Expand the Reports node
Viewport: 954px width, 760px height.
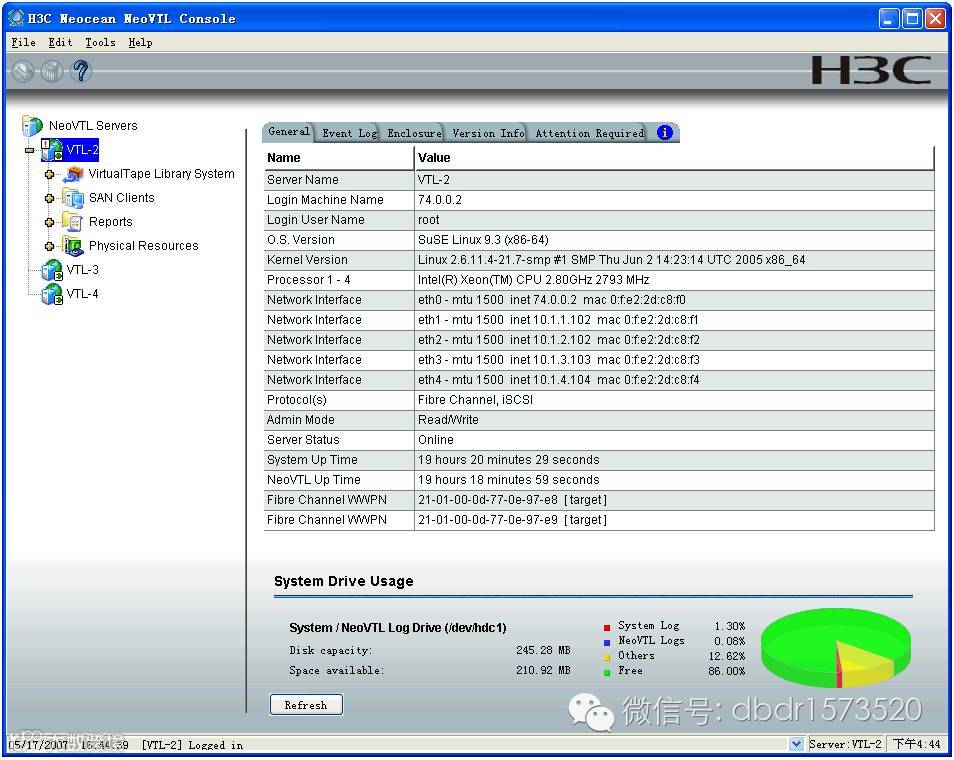(50, 222)
